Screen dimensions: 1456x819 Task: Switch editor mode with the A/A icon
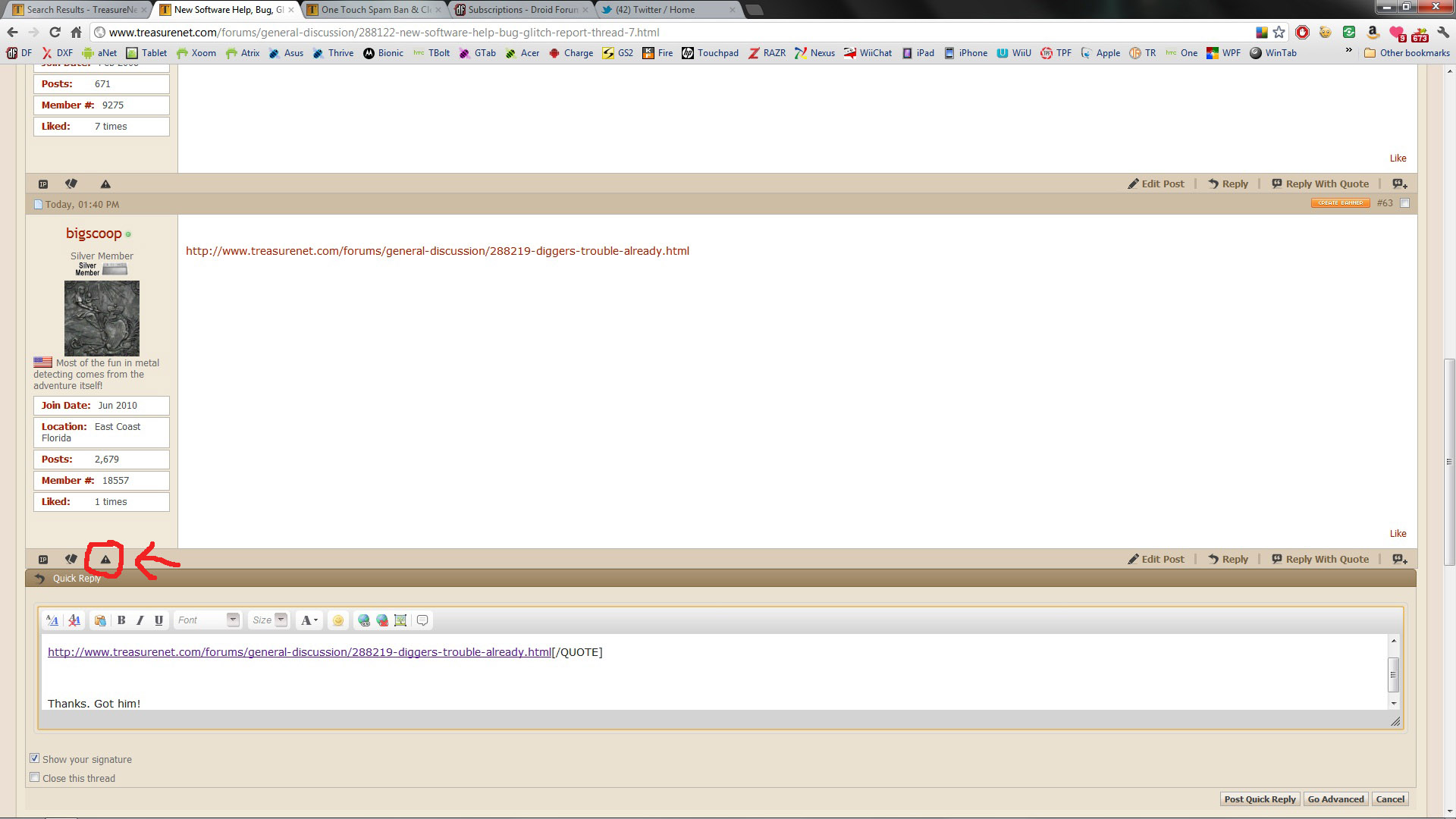tap(52, 620)
